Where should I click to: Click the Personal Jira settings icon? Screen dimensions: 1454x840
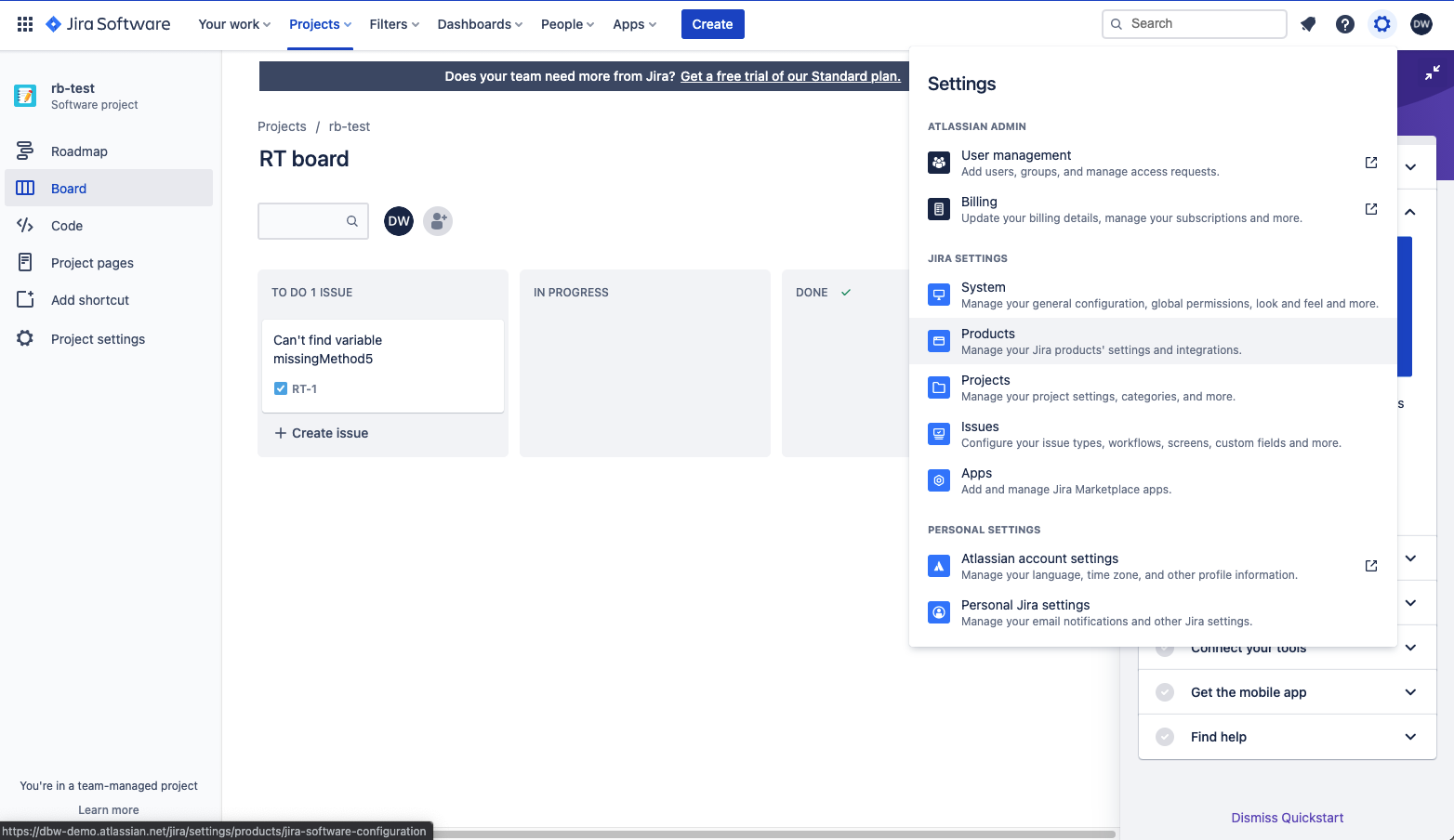click(939, 612)
